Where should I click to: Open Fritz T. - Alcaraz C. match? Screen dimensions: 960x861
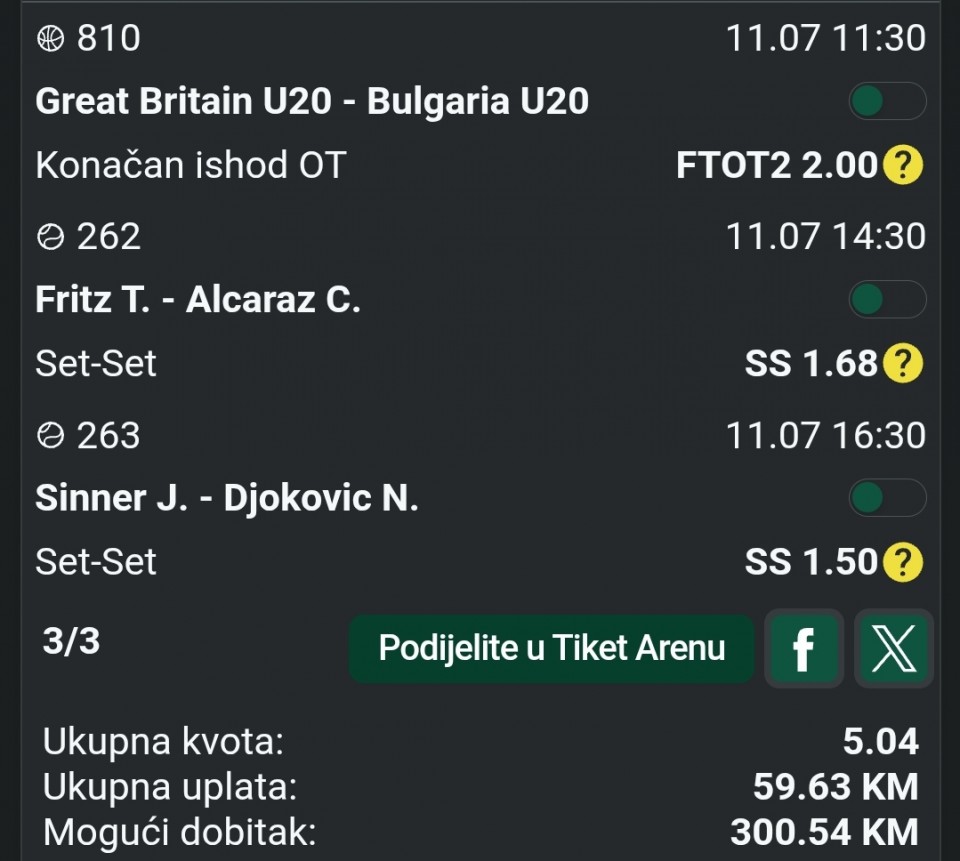tap(198, 299)
